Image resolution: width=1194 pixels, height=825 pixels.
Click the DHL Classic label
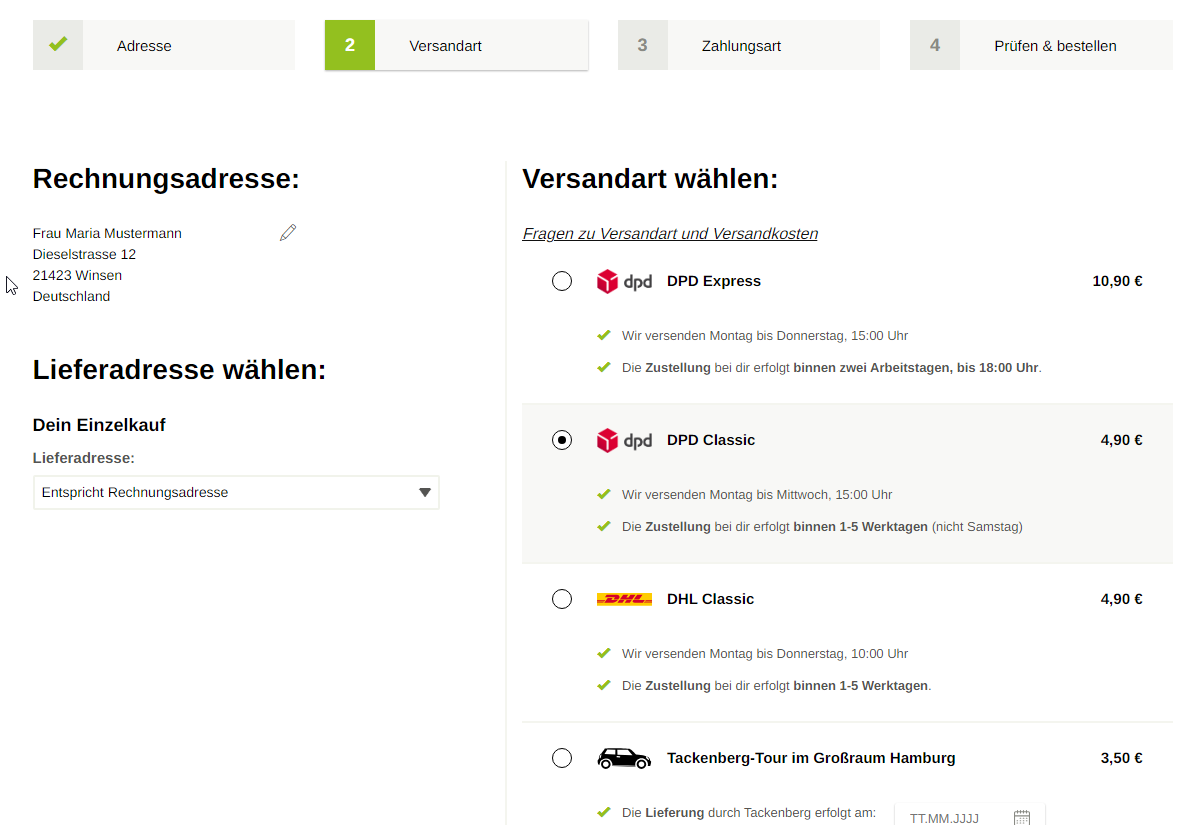[710, 600]
